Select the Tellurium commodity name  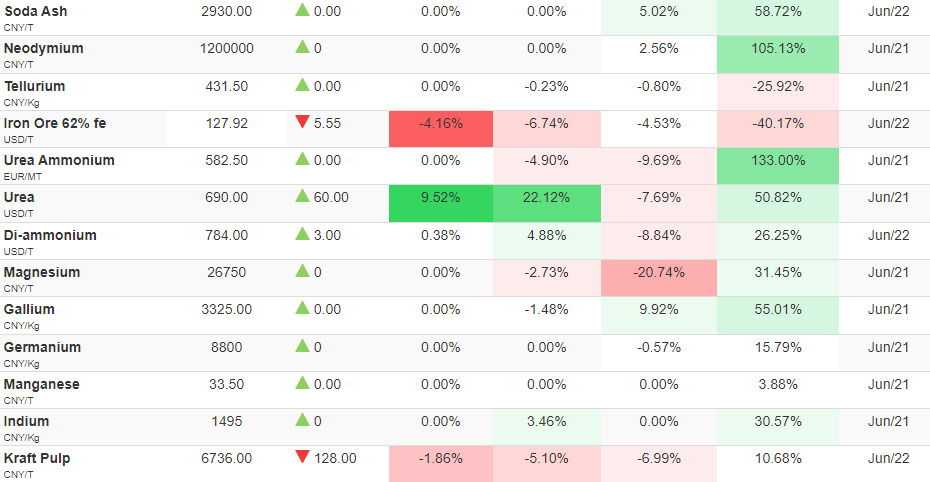click(x=34, y=87)
